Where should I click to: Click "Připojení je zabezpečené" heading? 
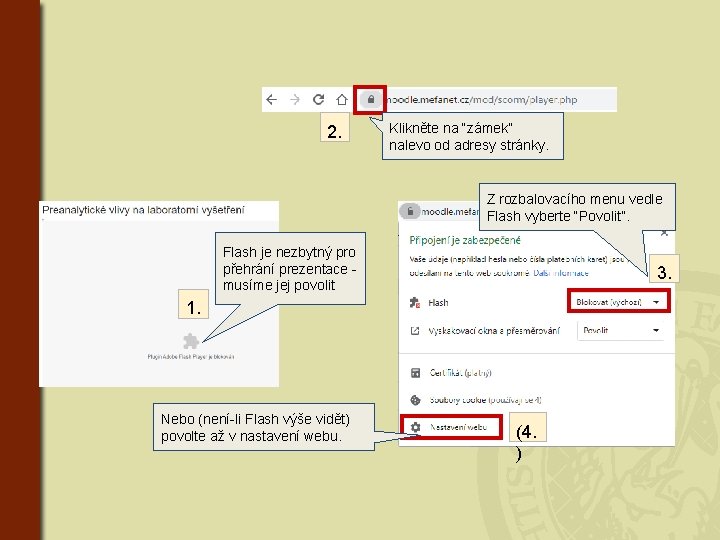pos(465,240)
